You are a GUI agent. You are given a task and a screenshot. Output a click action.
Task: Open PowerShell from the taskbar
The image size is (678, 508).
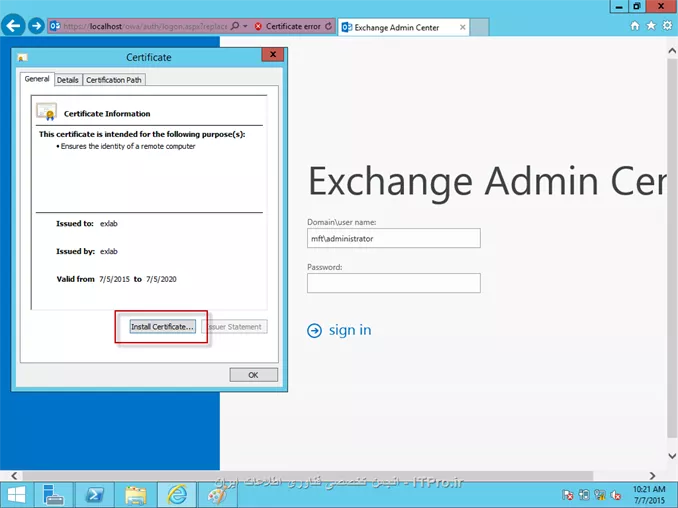(x=95, y=495)
